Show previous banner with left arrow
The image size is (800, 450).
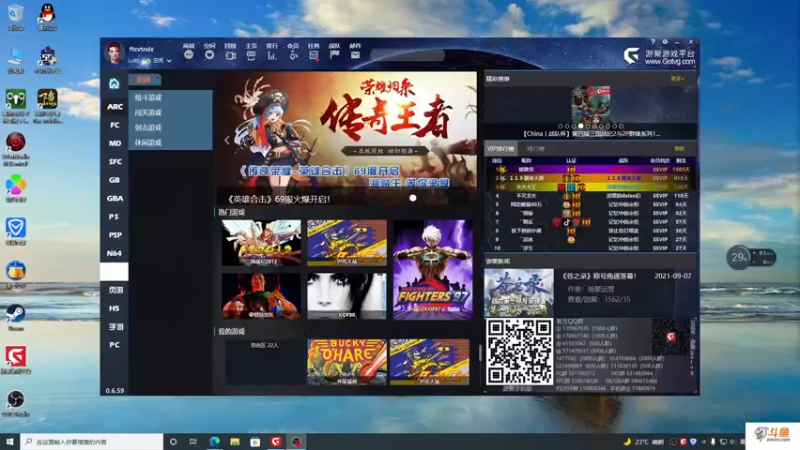point(227,141)
